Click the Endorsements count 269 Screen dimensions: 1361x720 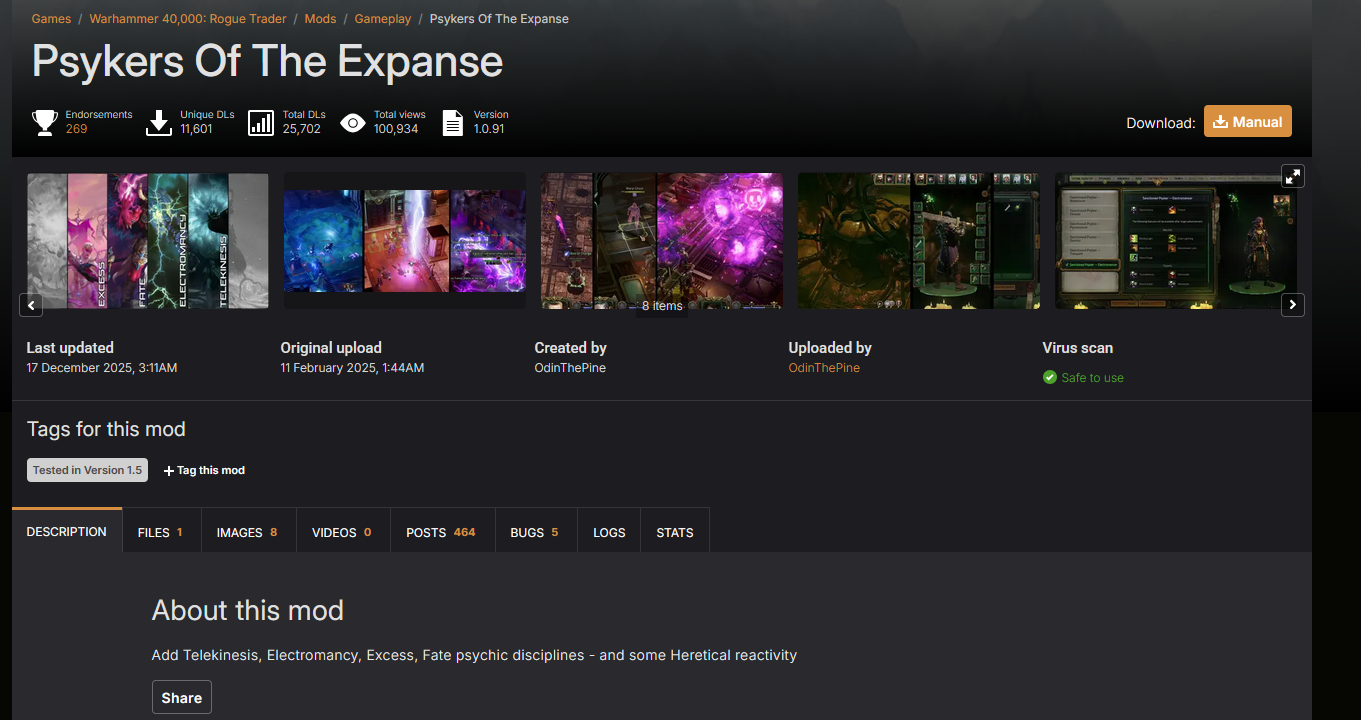click(77, 129)
